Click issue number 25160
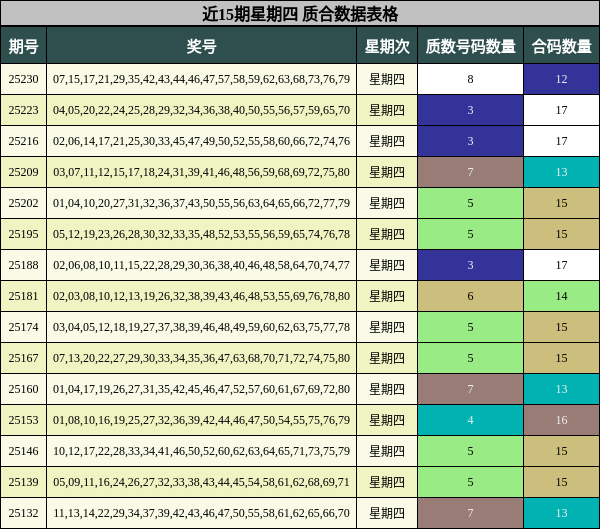Screen dimensions: 600x529 coord(23,389)
